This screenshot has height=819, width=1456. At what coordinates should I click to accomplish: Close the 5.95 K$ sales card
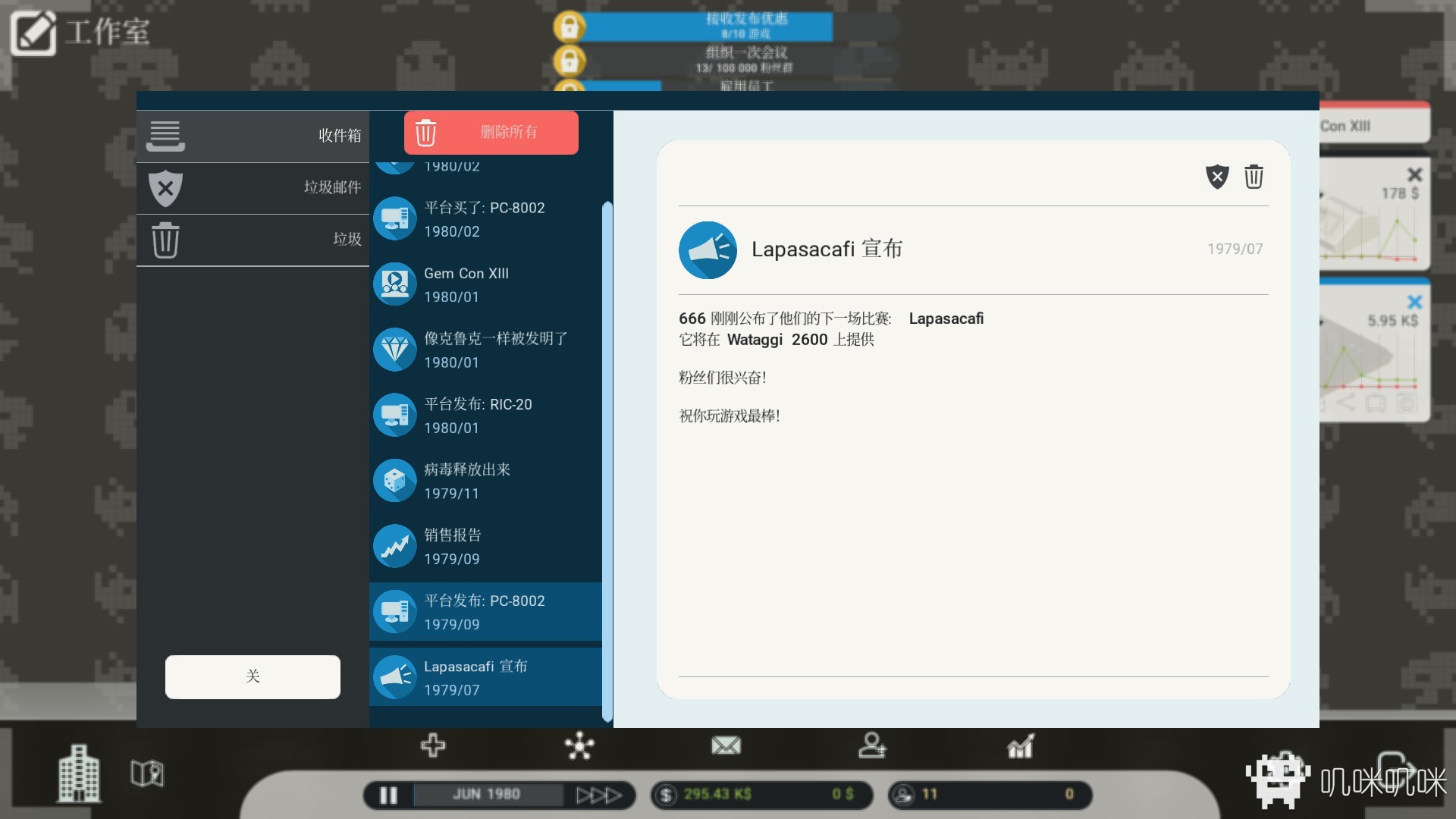pos(1414,302)
